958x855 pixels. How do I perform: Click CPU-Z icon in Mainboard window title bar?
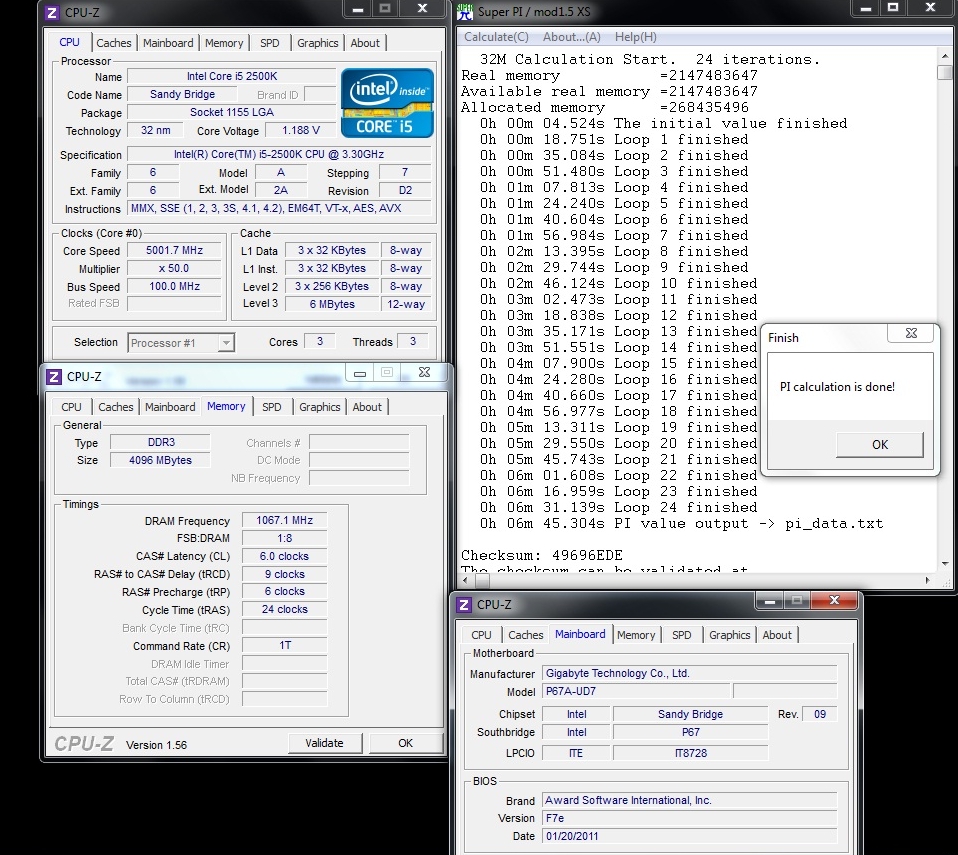[x=464, y=604]
